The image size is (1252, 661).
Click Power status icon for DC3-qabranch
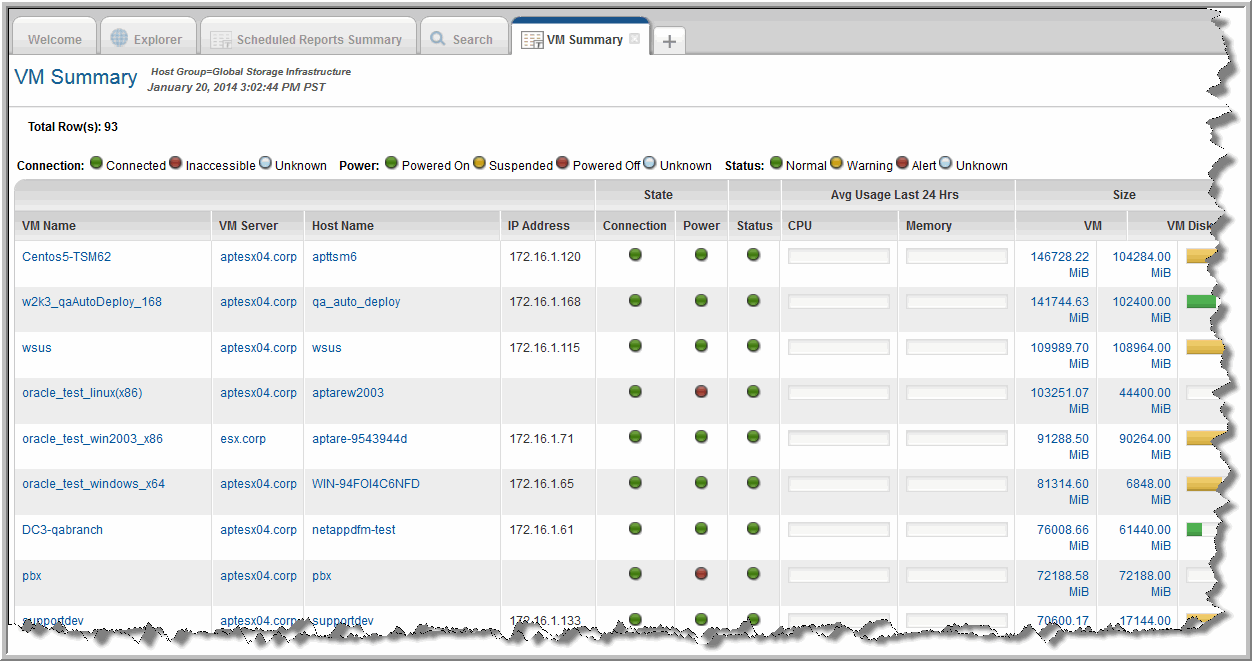[701, 529]
